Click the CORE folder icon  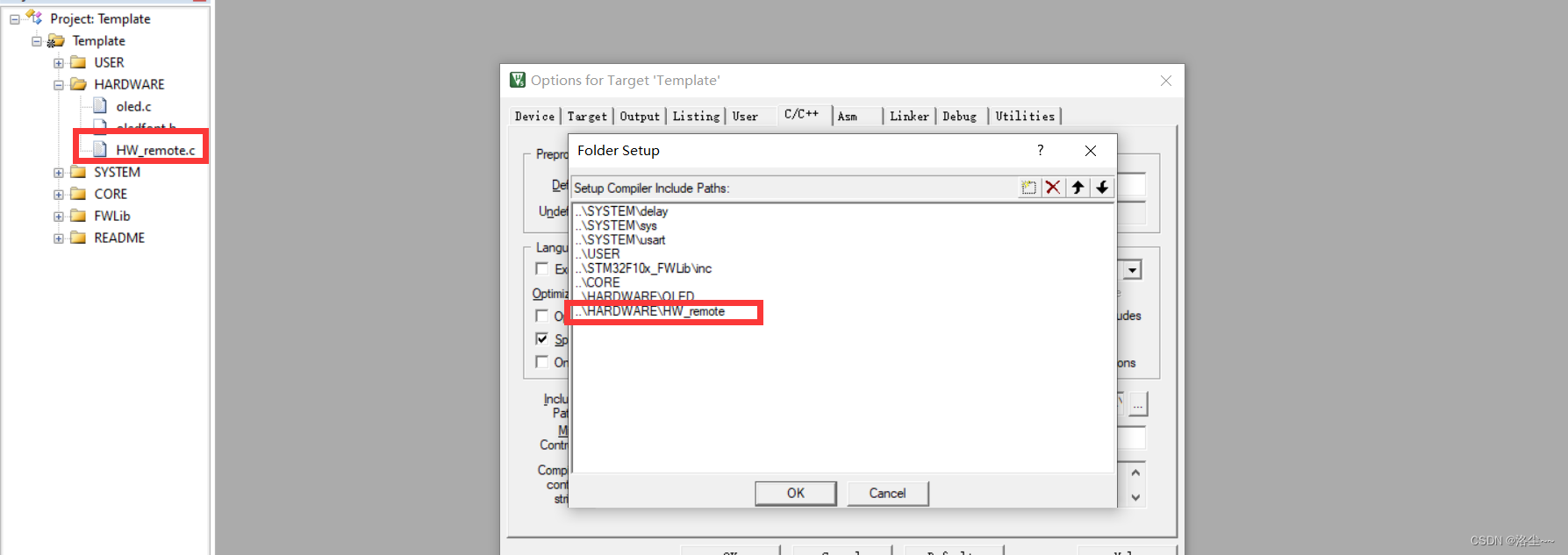(78, 194)
